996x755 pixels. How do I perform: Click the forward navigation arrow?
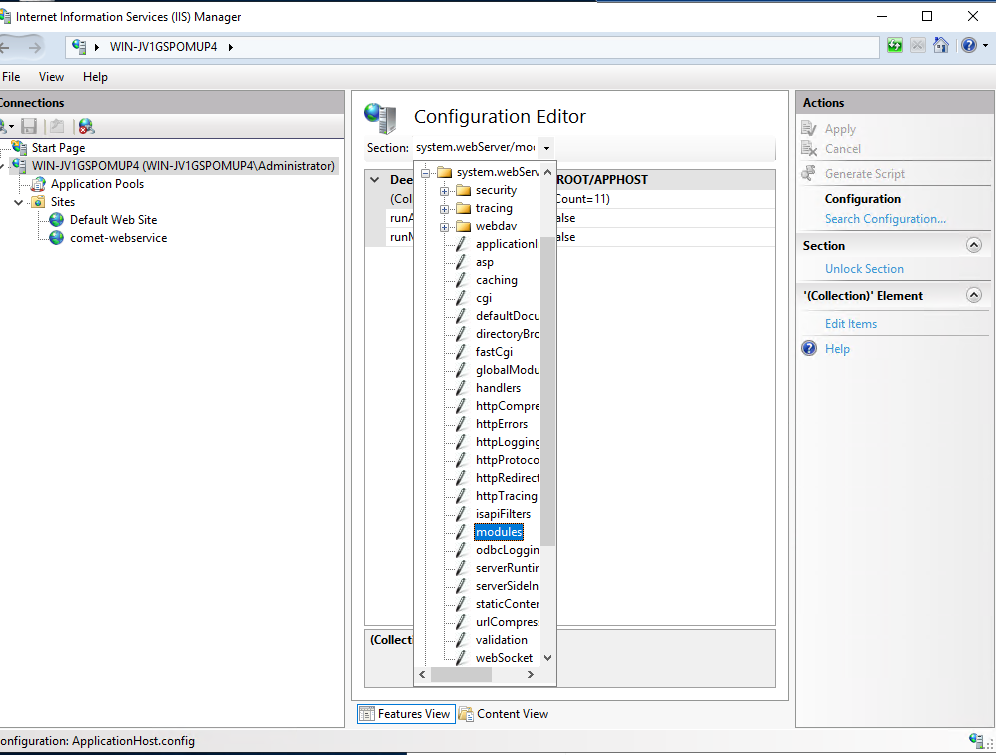(35, 47)
